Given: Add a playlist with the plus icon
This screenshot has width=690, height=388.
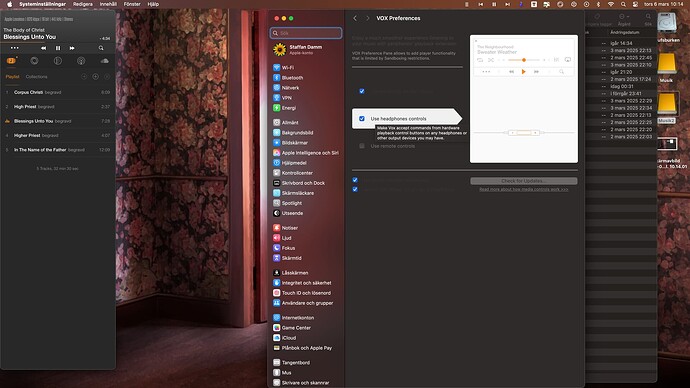Looking at the screenshot, I should point(95,77).
